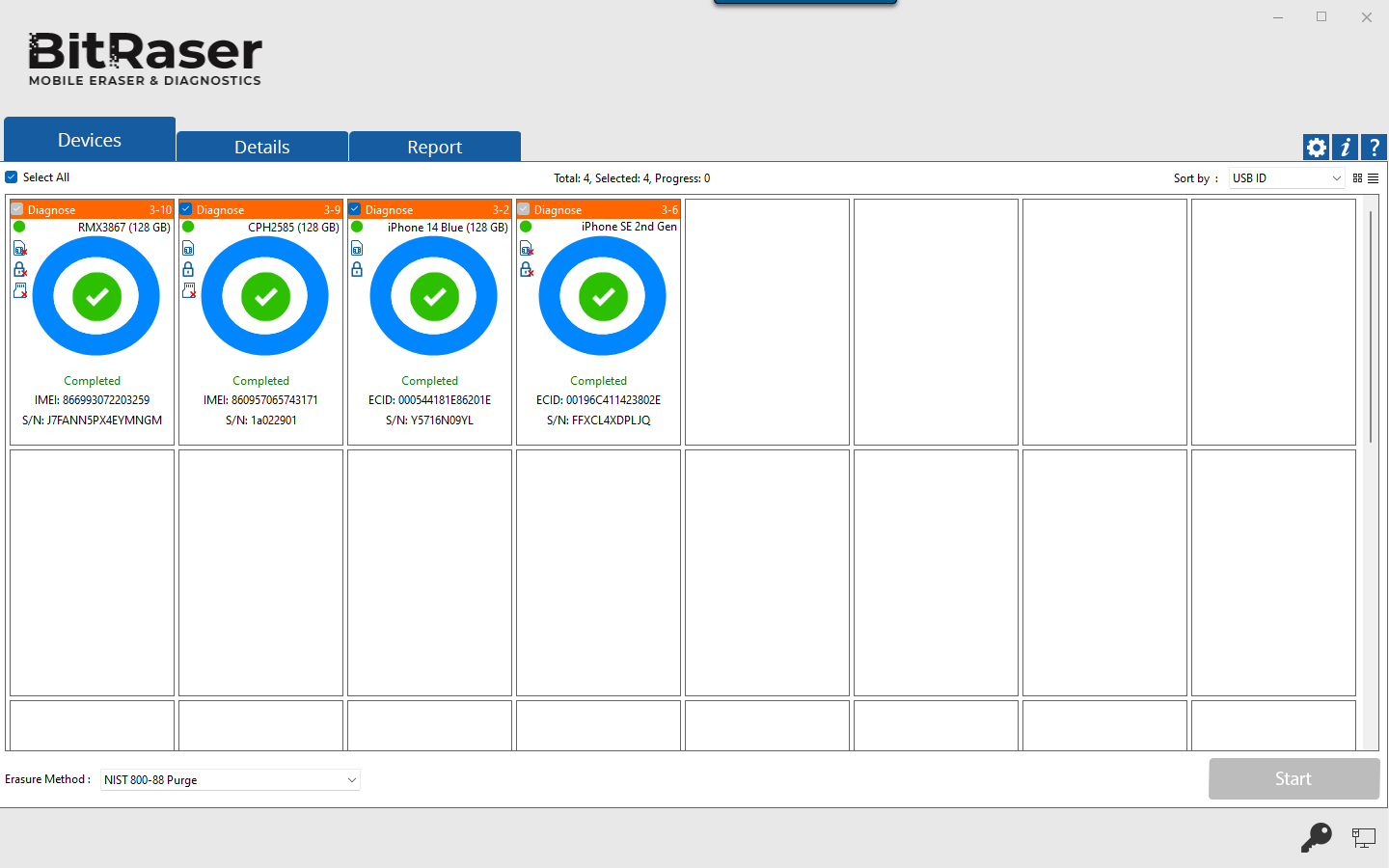
Task: Uncheck the checkbox for device 3-9
Action: [186, 209]
